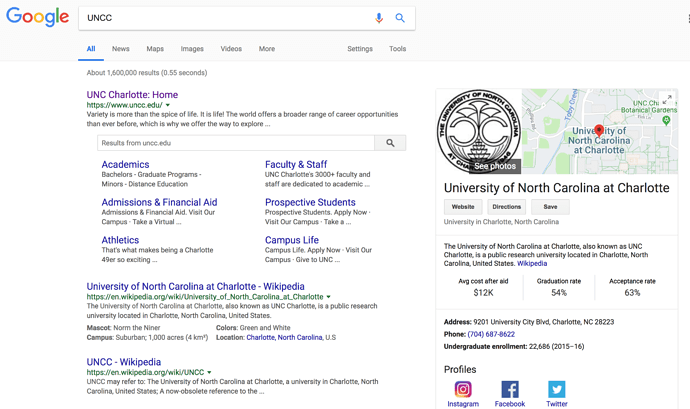Open the Campus Life sitelink
The height and width of the screenshot is (409, 690).
click(x=292, y=240)
